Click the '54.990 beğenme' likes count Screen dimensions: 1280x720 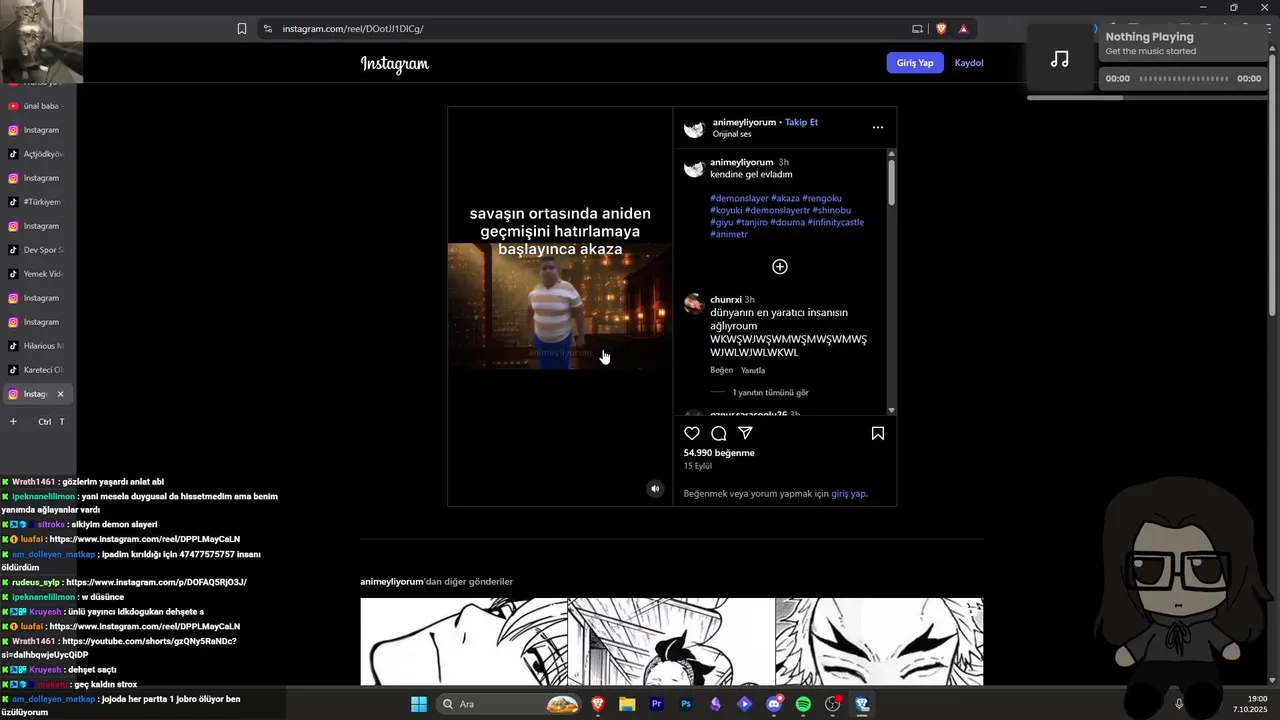tap(719, 453)
